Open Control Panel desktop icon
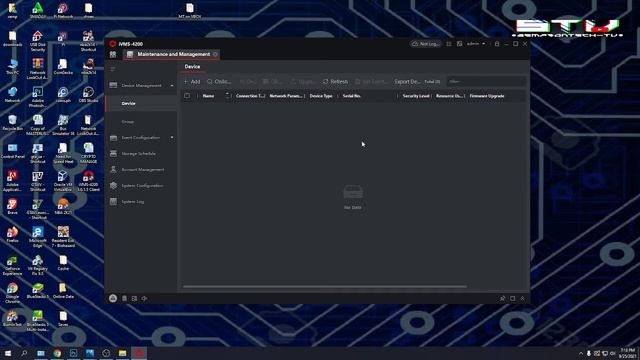The width and height of the screenshot is (640, 360). pyautogui.click(x=12, y=151)
